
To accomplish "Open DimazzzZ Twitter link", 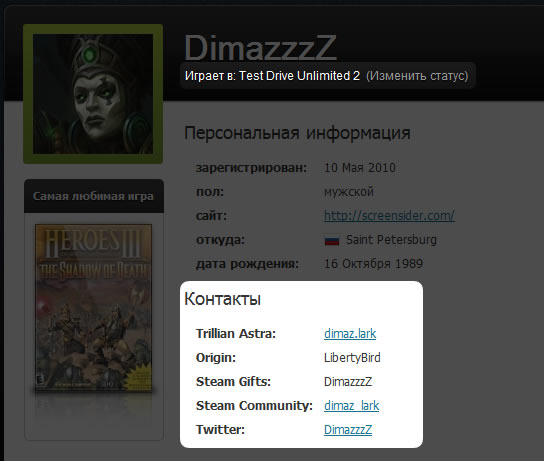I will (x=348, y=430).
